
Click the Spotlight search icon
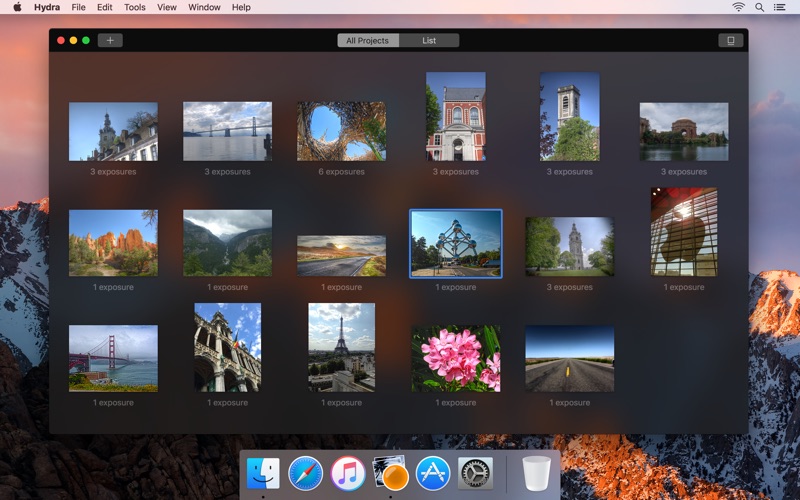[760, 7]
